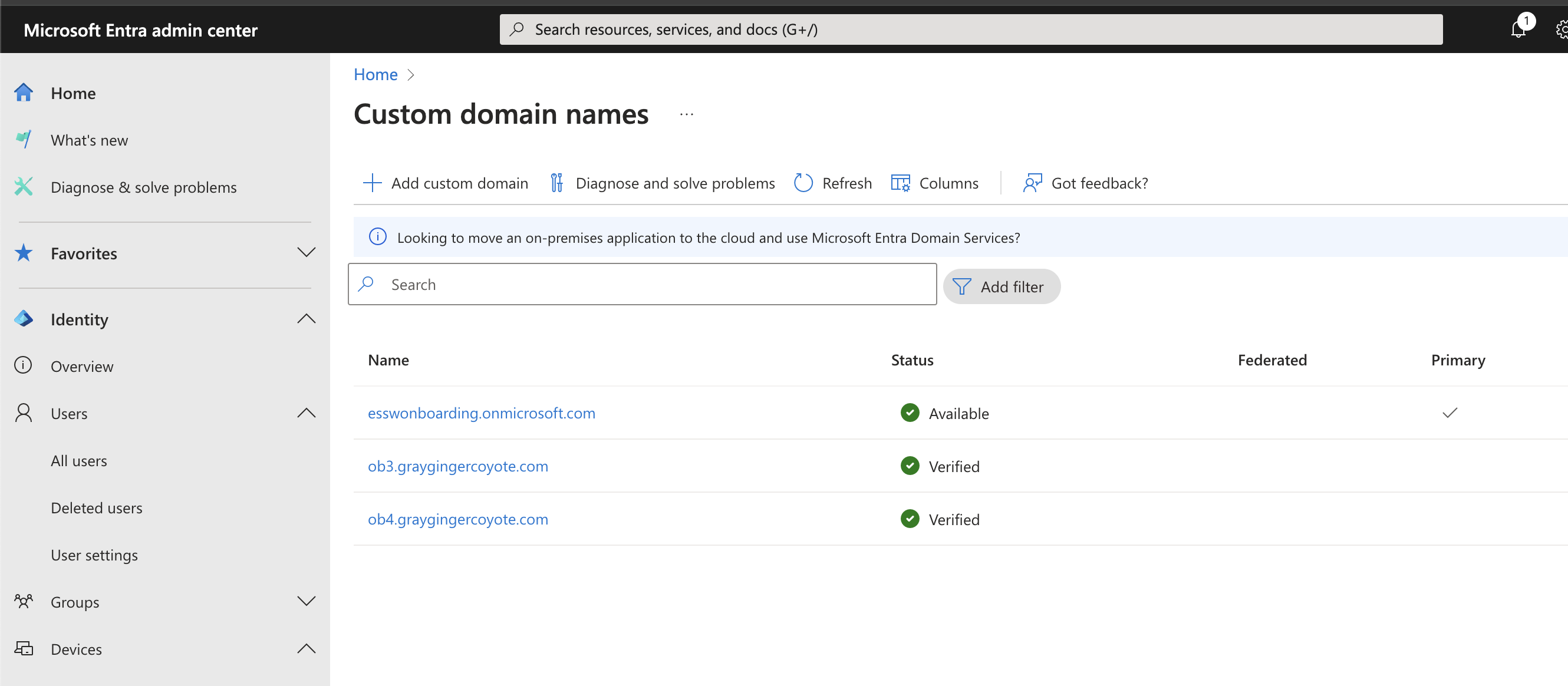Click the magnifier icon in the domain search box
The height and width of the screenshot is (686, 1568).
point(366,283)
